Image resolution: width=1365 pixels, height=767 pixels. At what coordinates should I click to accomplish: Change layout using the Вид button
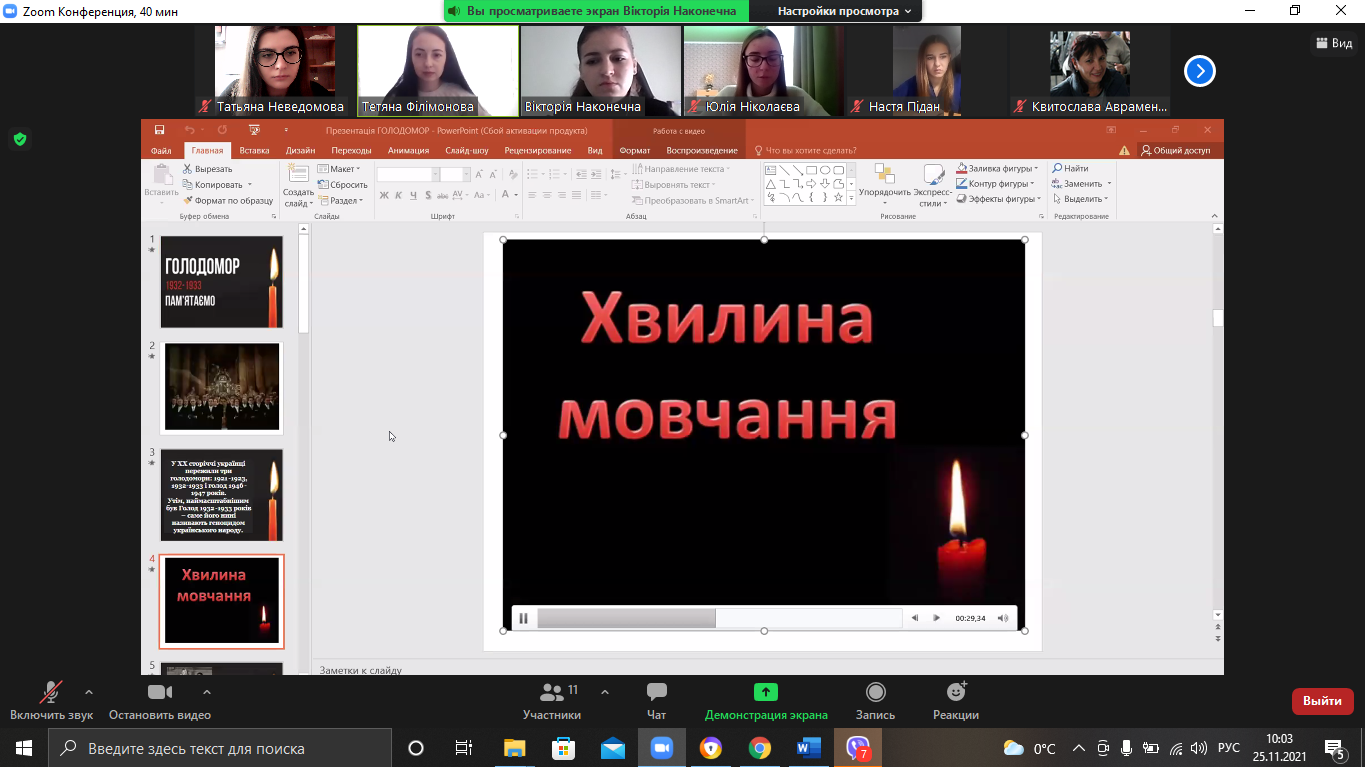point(1333,43)
